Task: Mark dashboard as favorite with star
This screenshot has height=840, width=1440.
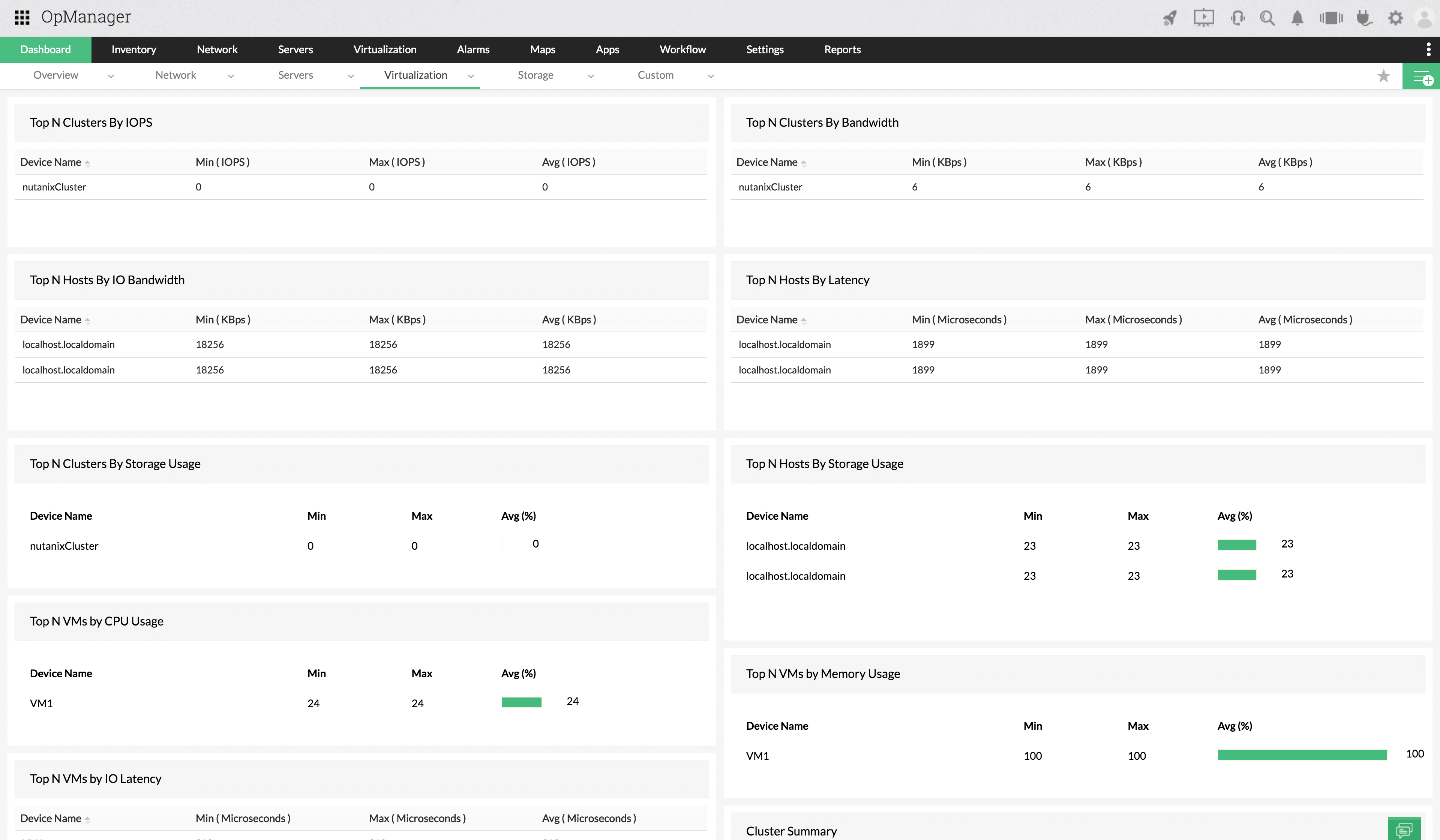Action: coord(1383,76)
